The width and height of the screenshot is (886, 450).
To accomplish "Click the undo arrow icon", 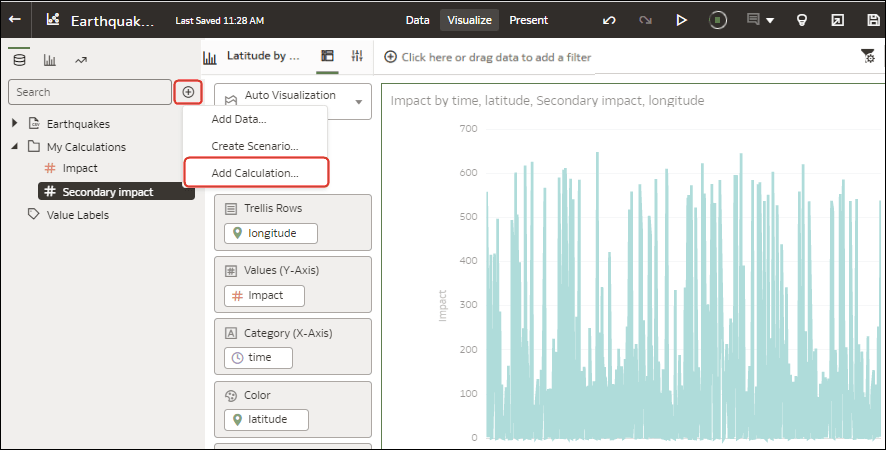I will [609, 20].
